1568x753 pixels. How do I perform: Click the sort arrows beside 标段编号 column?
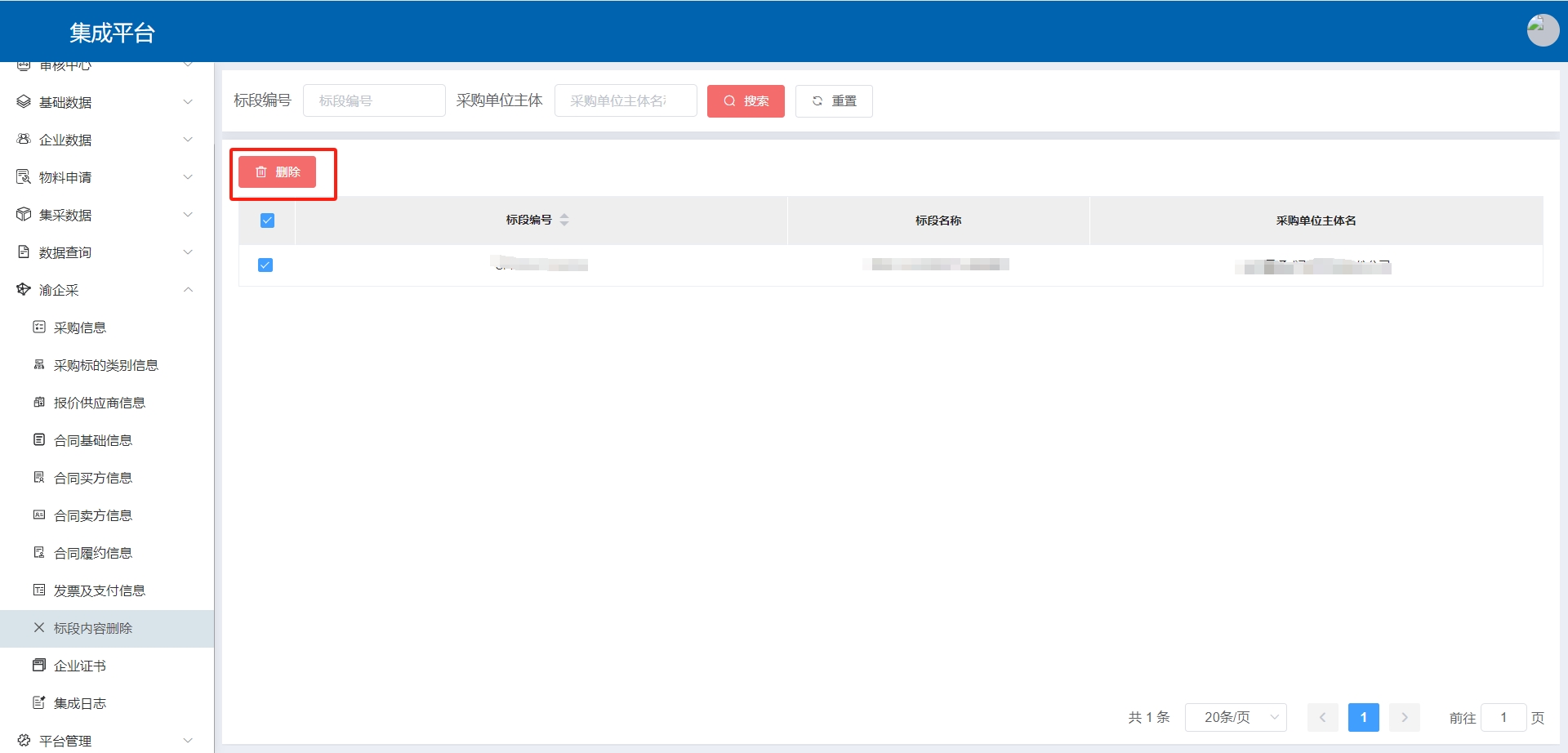tap(564, 220)
